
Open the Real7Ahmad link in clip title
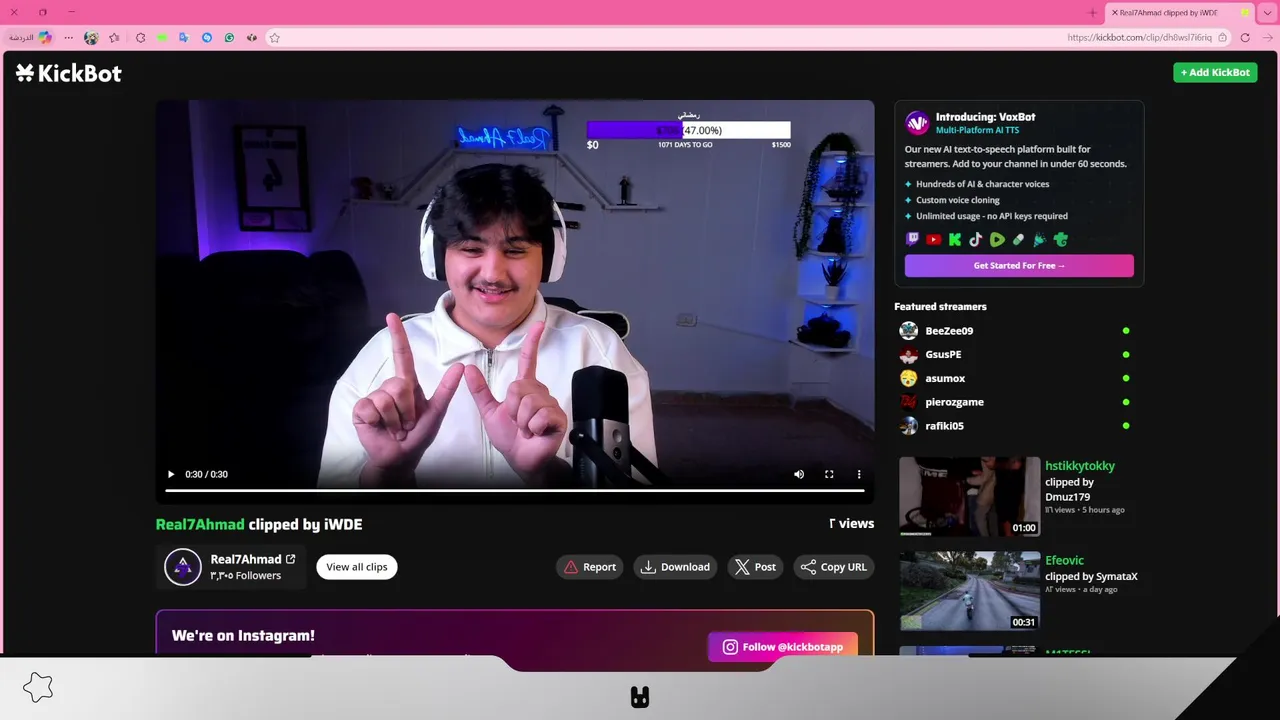[200, 524]
